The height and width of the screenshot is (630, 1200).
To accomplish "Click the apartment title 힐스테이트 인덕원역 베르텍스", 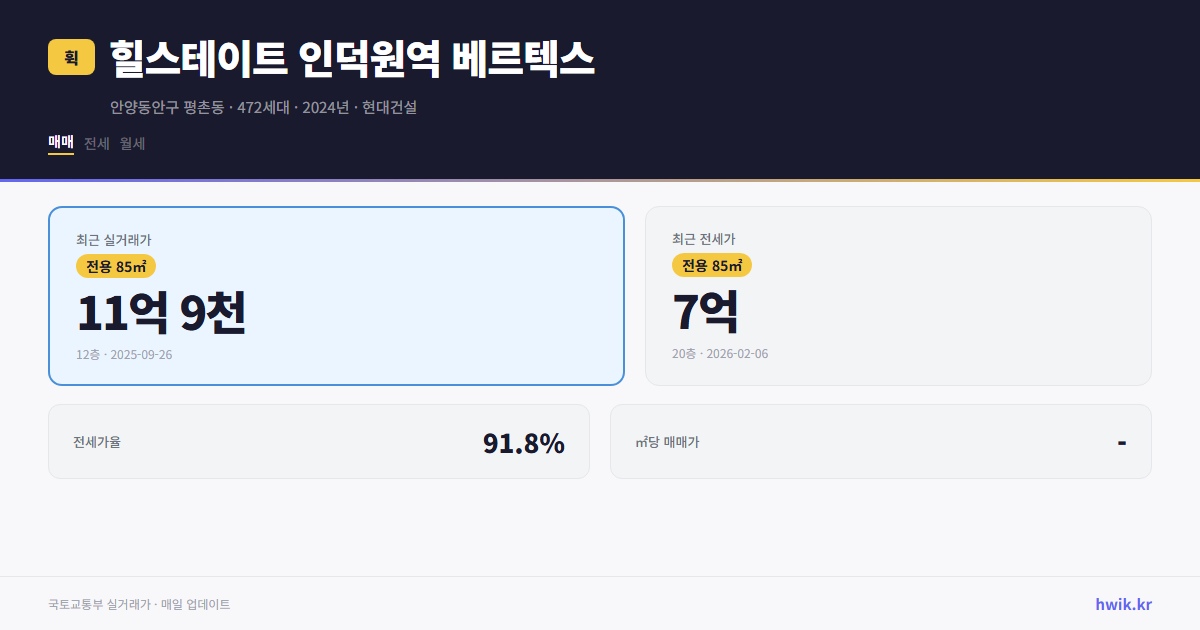I will [350, 58].
